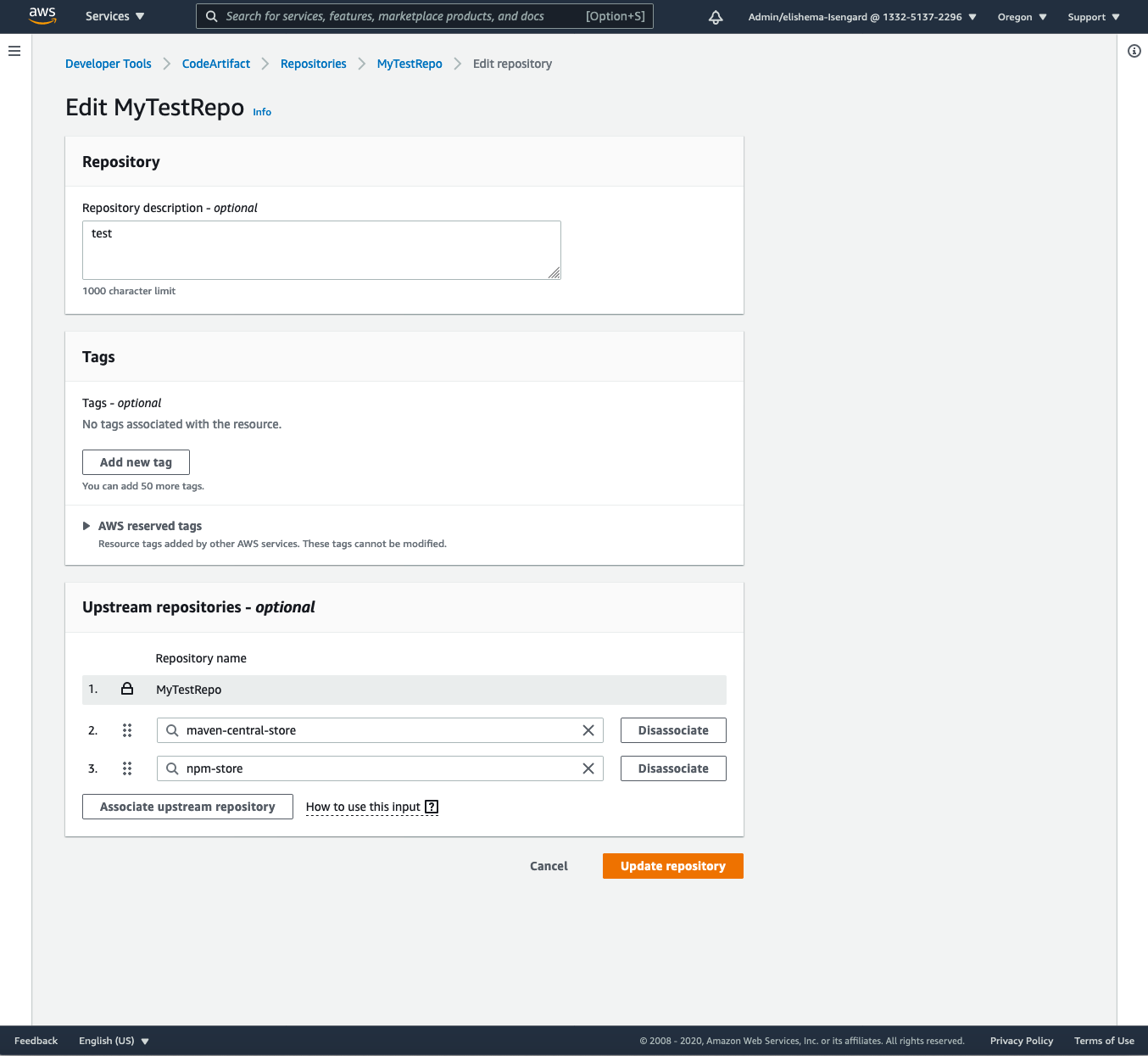Open the AWS home logo

[x=42, y=16]
